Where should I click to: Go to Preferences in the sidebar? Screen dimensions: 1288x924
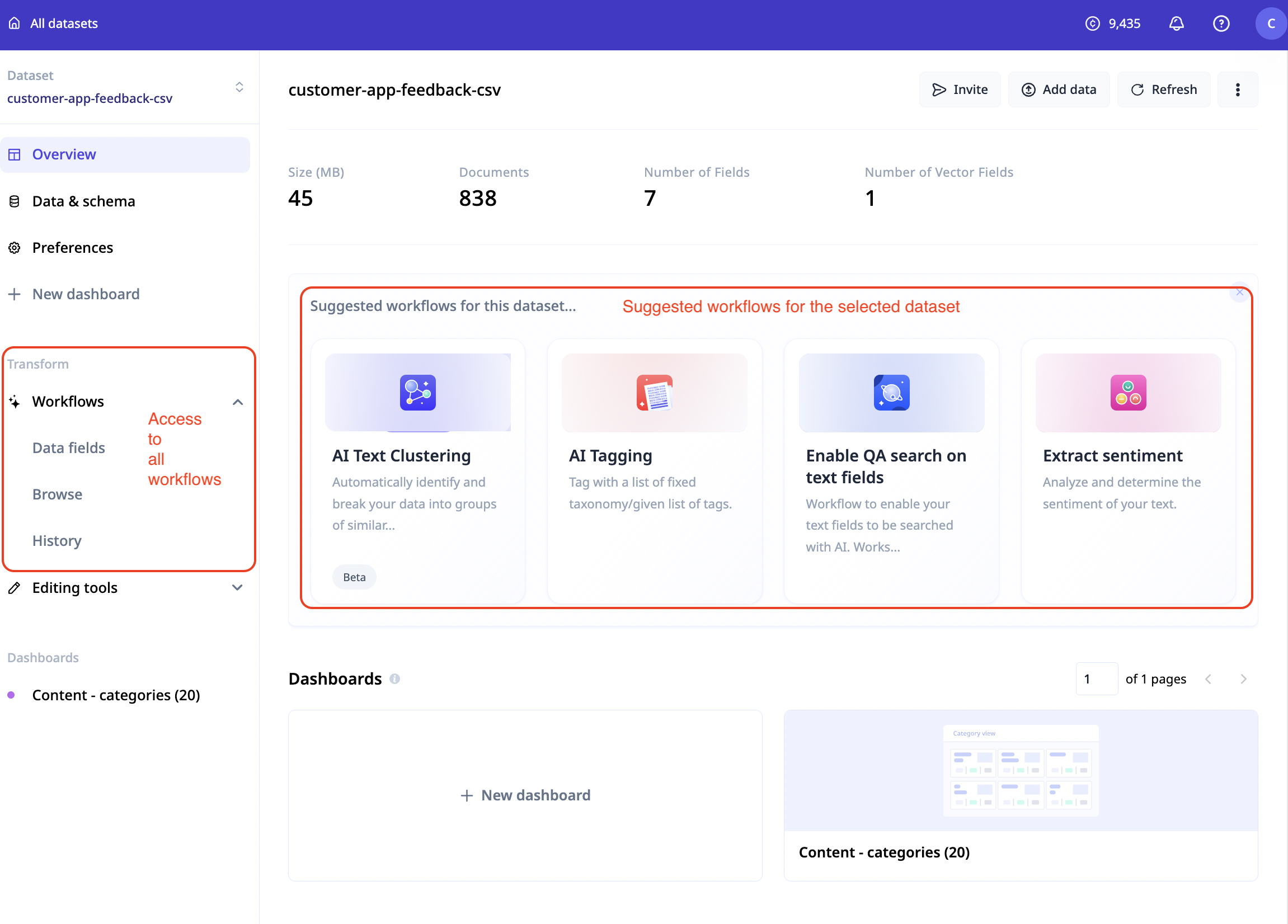73,248
